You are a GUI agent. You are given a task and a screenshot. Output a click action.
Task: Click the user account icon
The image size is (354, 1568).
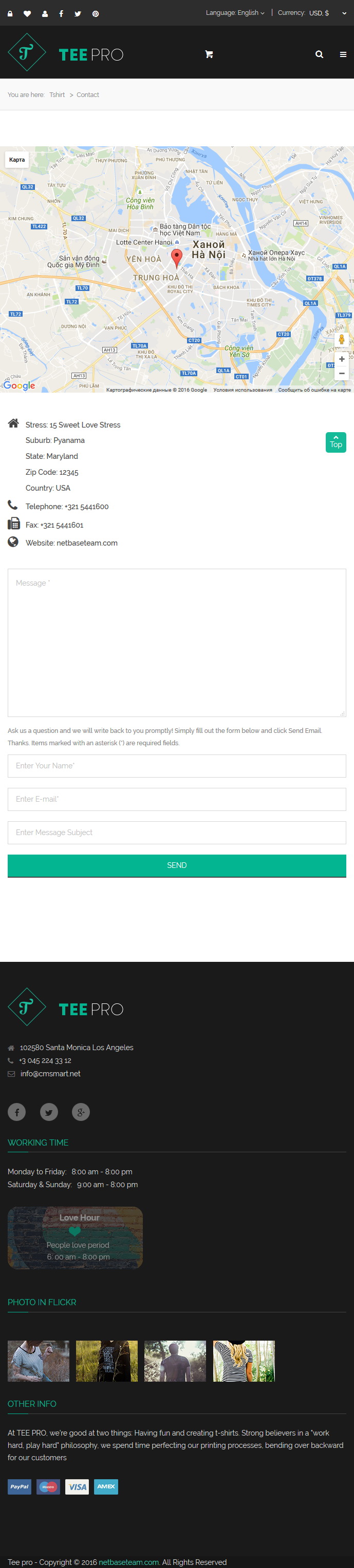pos(45,13)
